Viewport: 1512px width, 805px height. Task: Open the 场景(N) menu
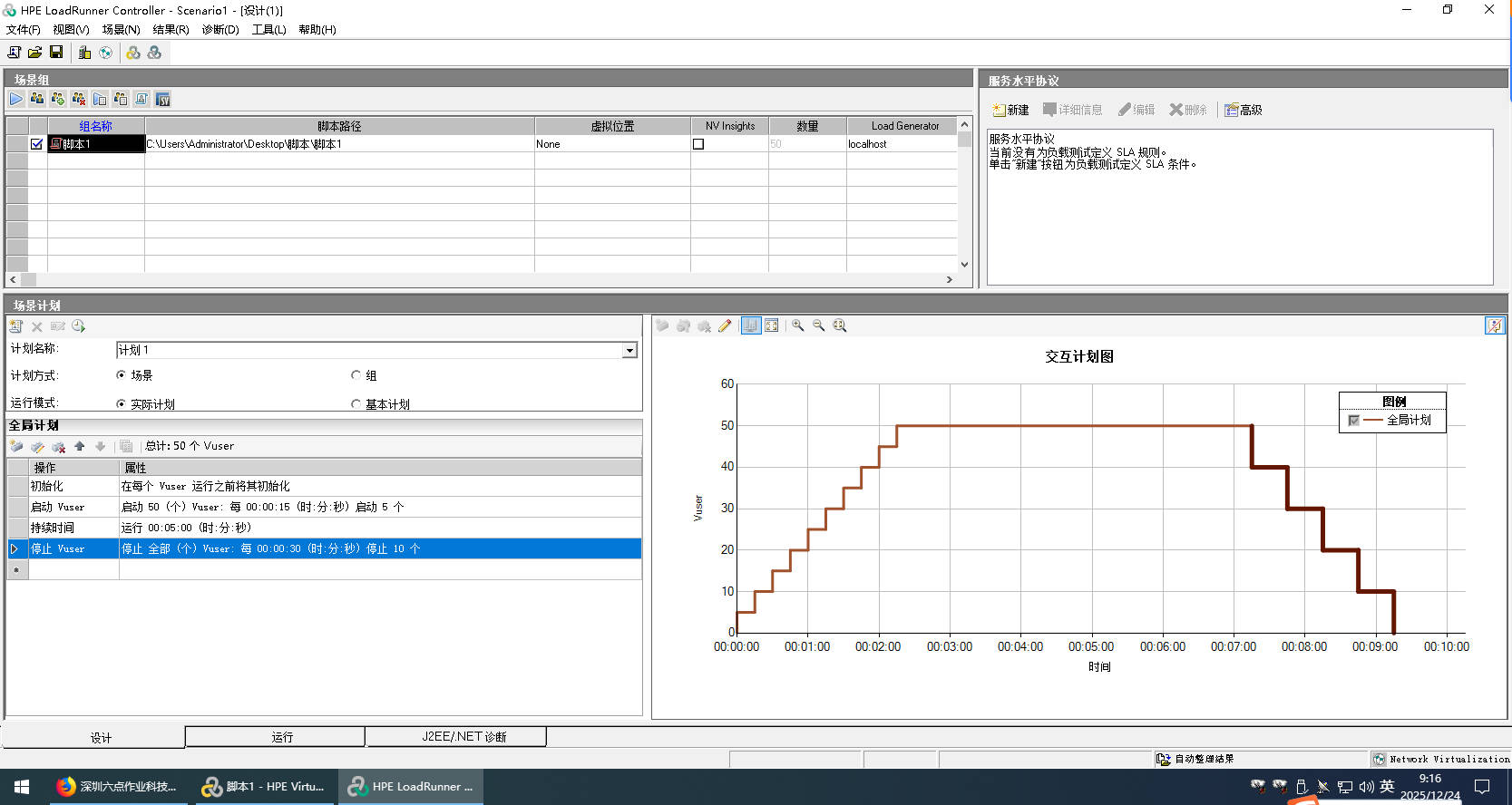point(121,30)
